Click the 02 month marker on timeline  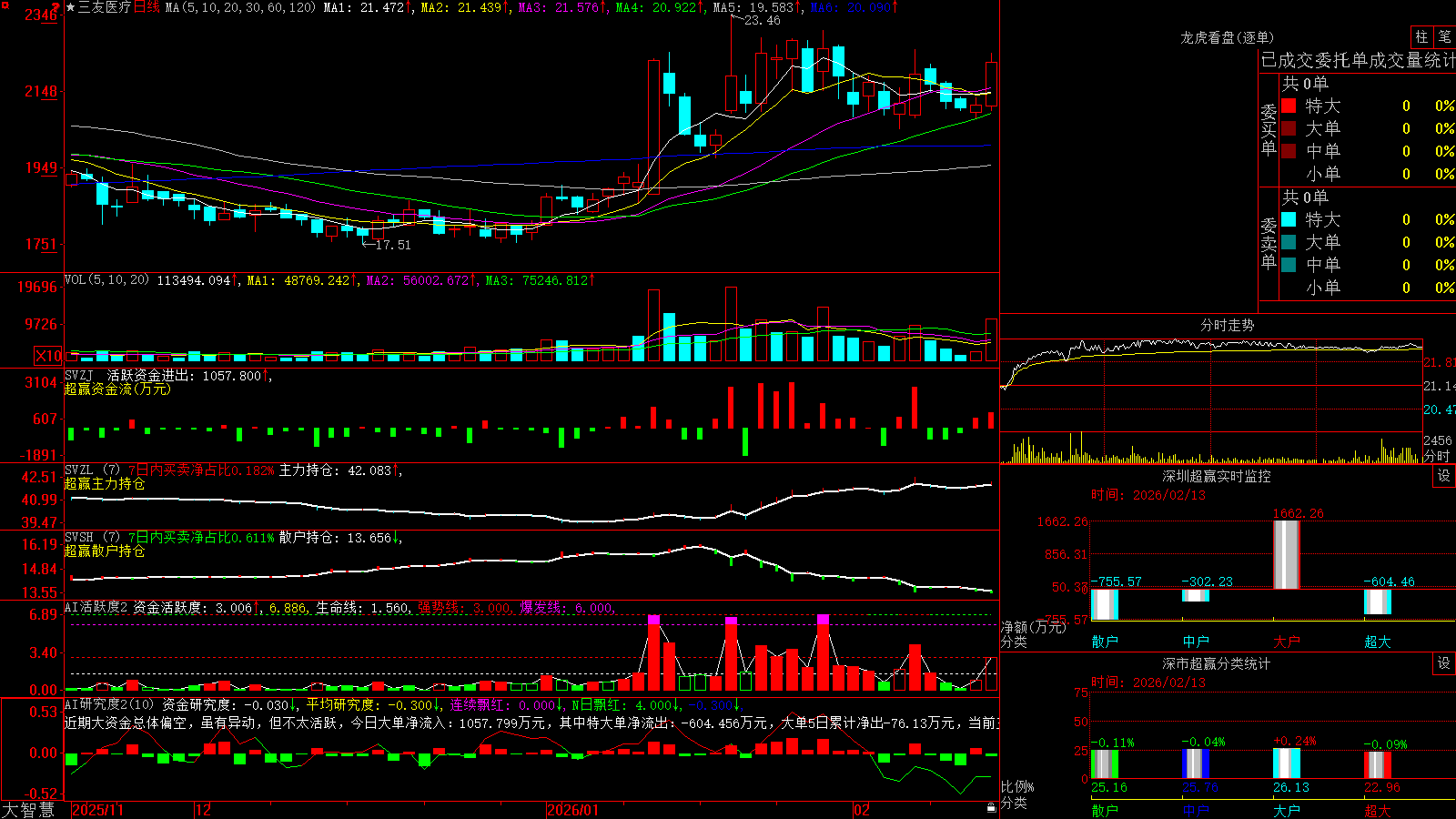click(861, 810)
